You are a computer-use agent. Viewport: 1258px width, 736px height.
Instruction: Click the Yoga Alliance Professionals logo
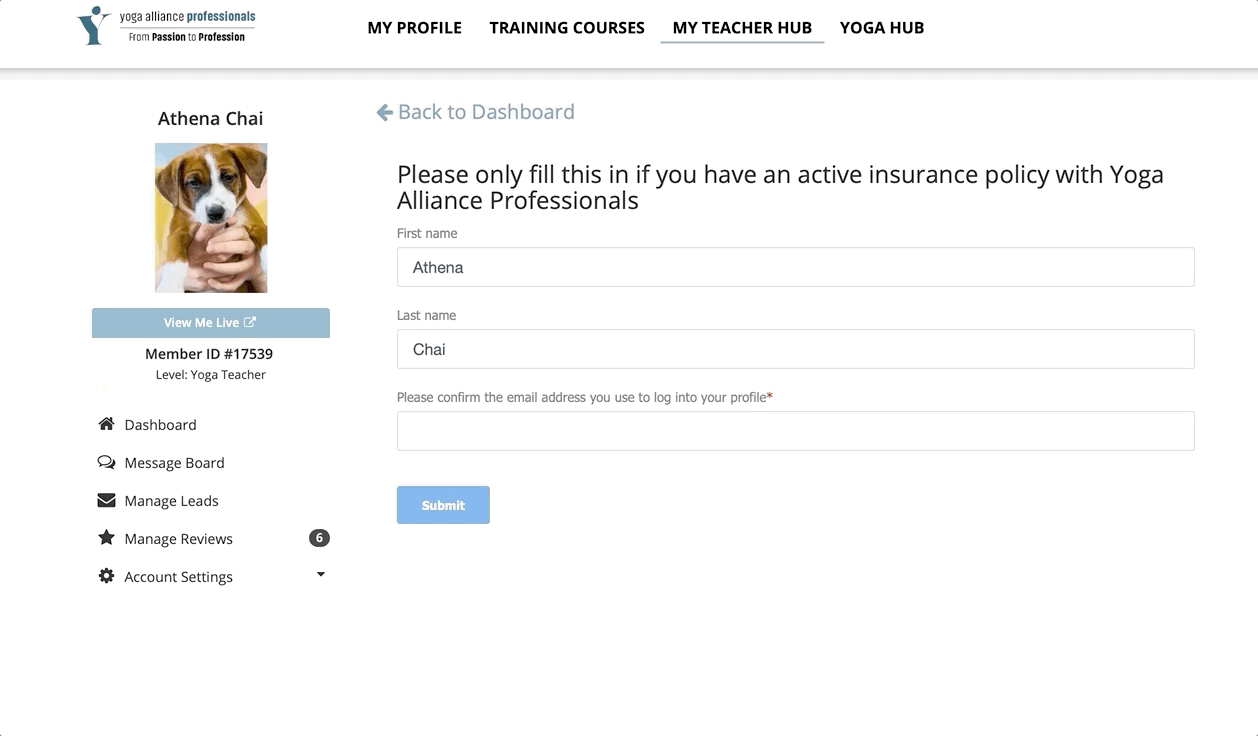coord(167,27)
